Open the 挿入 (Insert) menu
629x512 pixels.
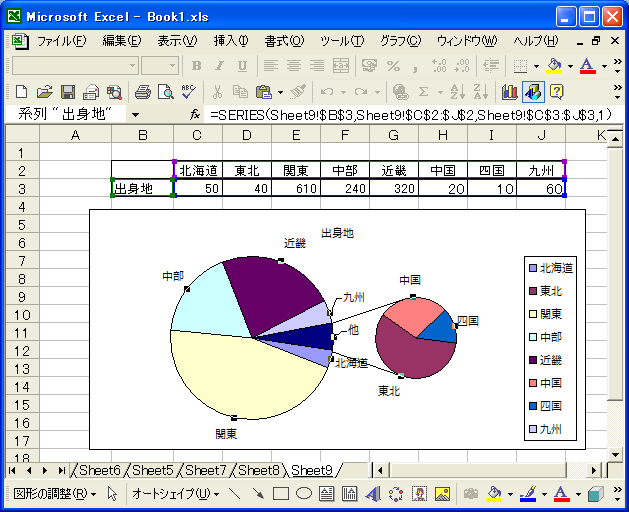[x=231, y=41]
